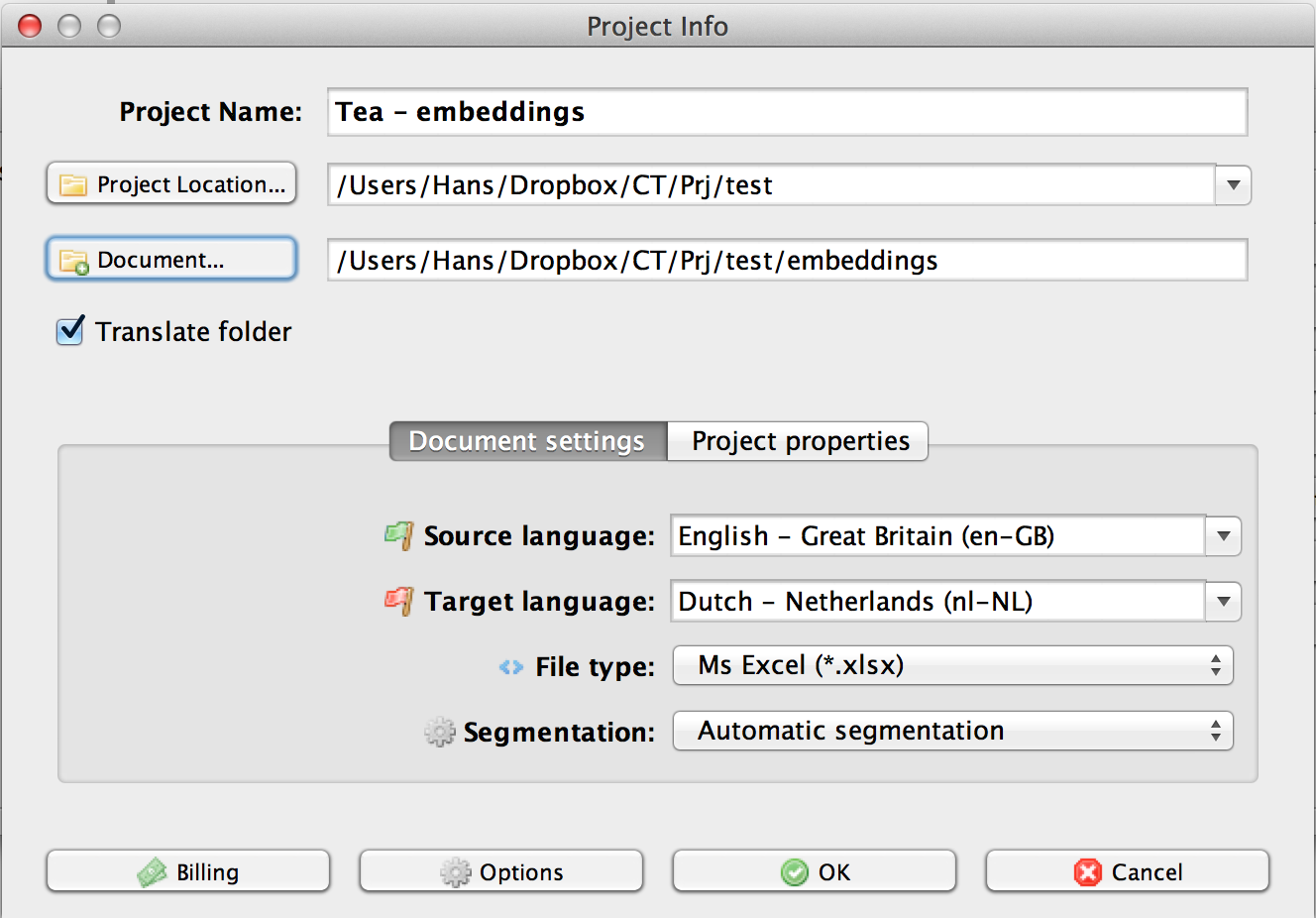The width and height of the screenshot is (1316, 918).
Task: Click the blue arrows File type icon
Action: 511,667
